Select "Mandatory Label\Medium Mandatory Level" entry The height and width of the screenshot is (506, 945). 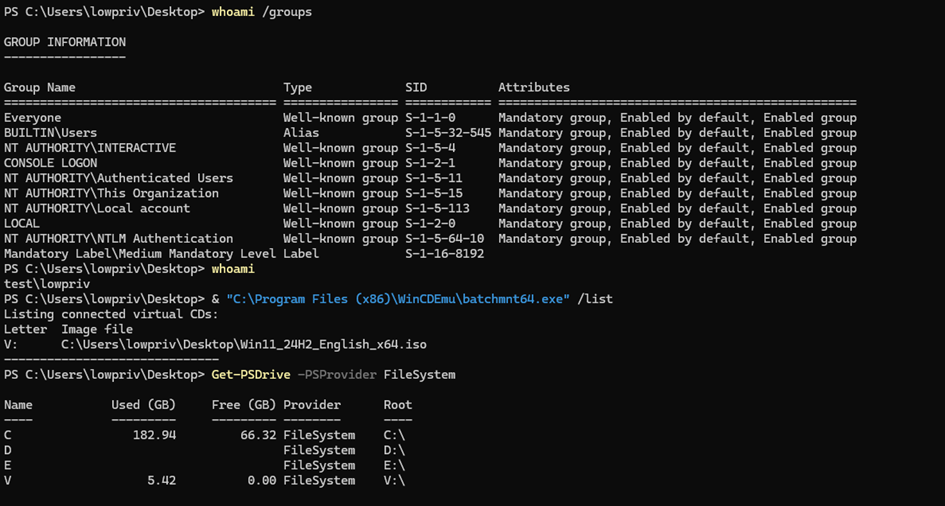click(140, 254)
